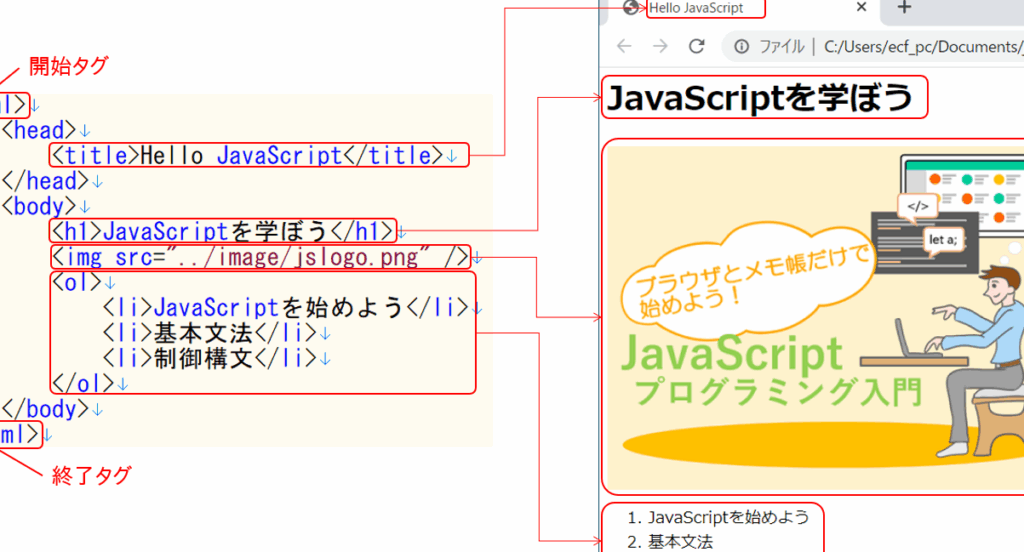Click the site information icon before ファイル

click(741, 46)
